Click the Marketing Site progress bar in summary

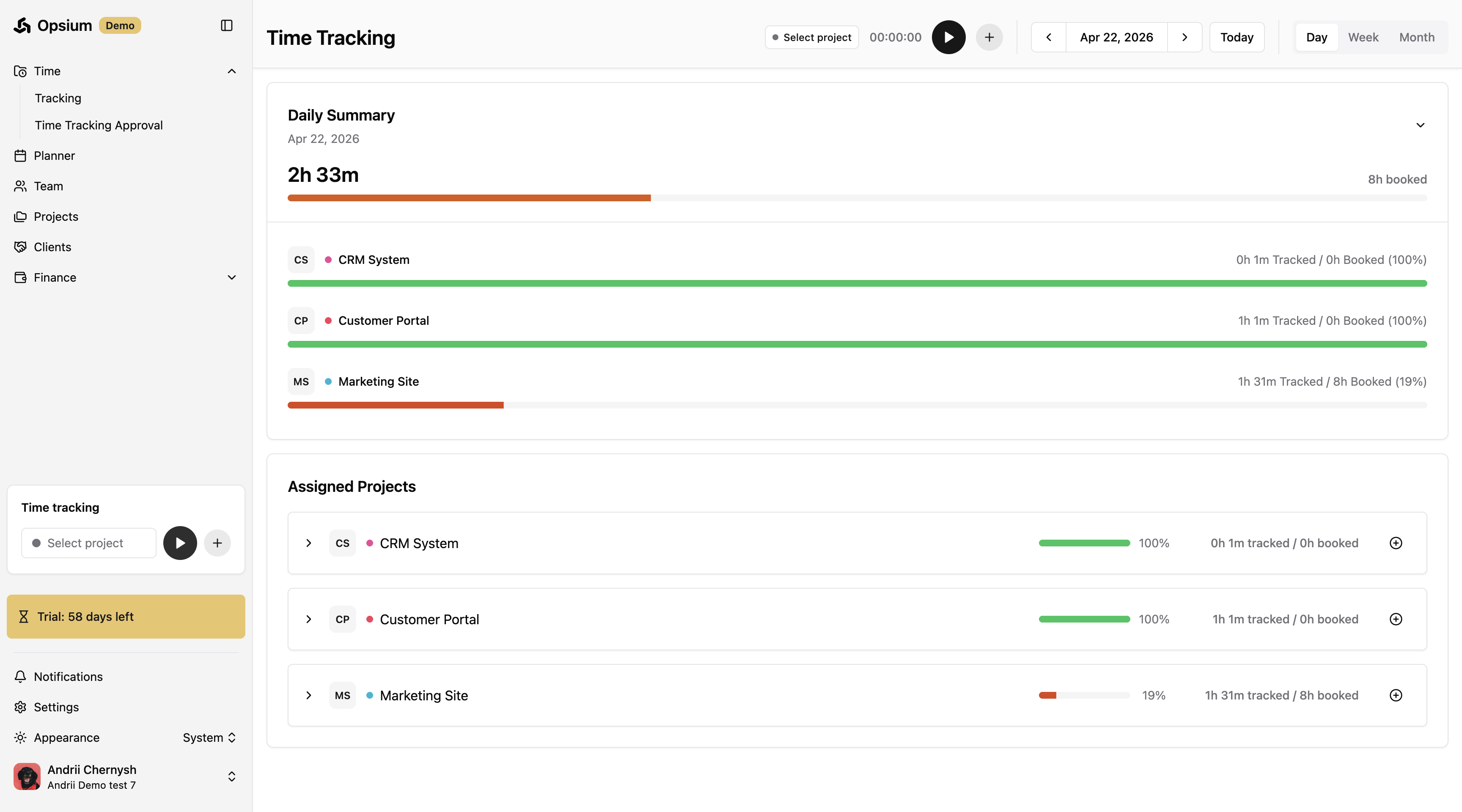[857, 405]
